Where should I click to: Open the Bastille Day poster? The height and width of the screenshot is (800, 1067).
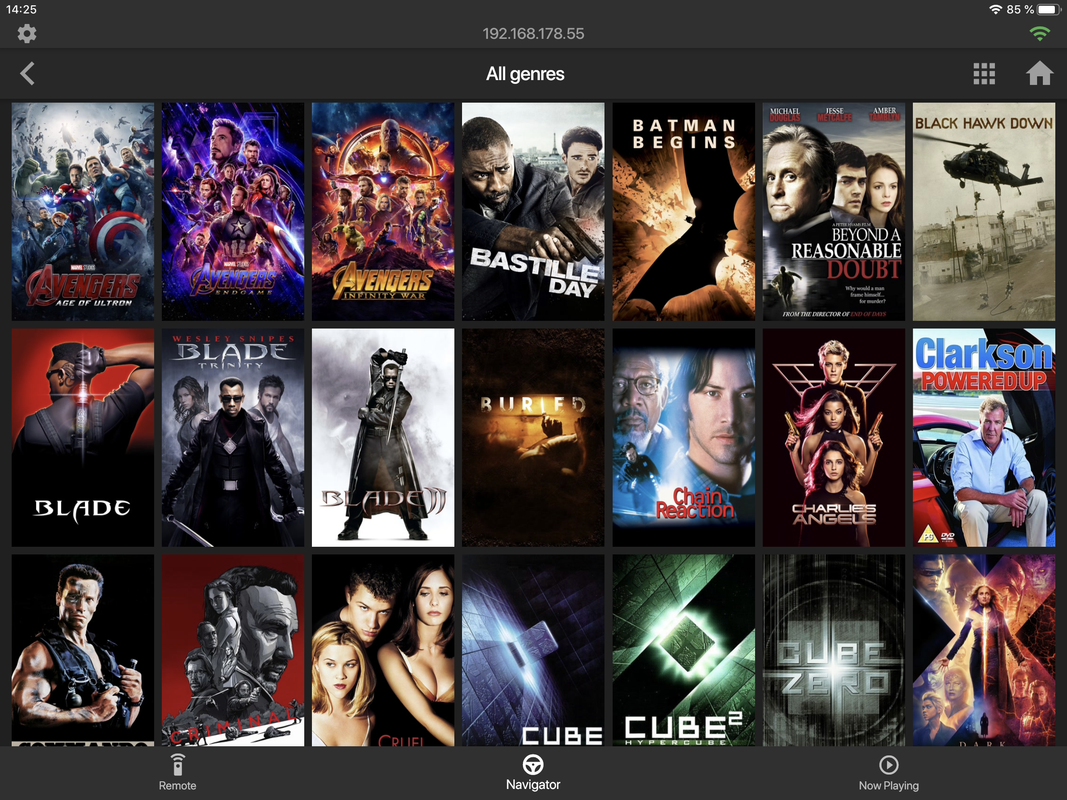533,212
